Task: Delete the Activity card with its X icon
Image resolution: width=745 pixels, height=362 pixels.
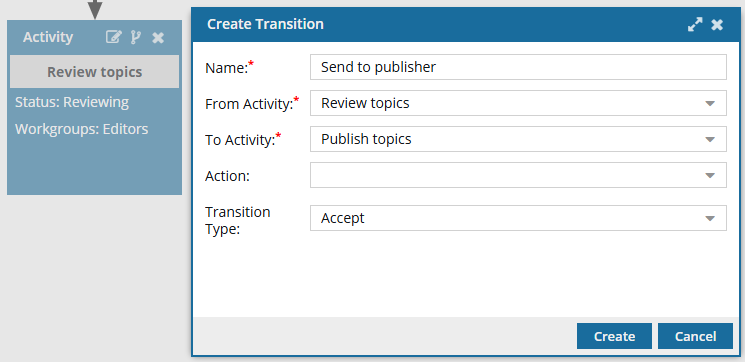Action: coord(158,38)
